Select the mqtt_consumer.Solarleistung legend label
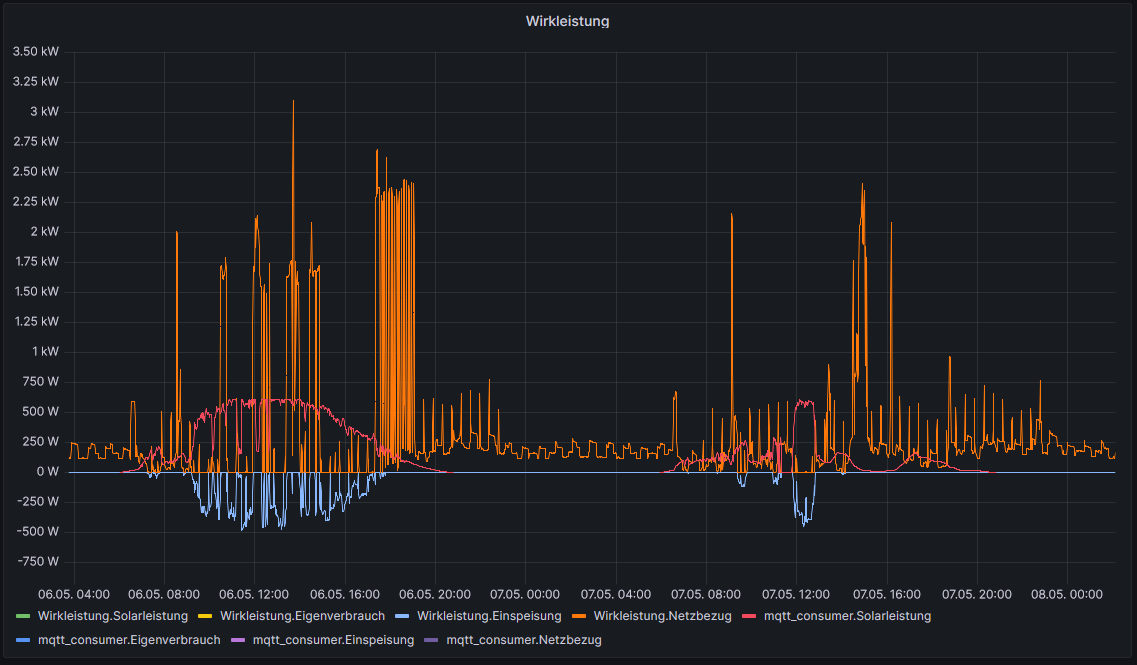The height and width of the screenshot is (665, 1137). [x=847, y=616]
